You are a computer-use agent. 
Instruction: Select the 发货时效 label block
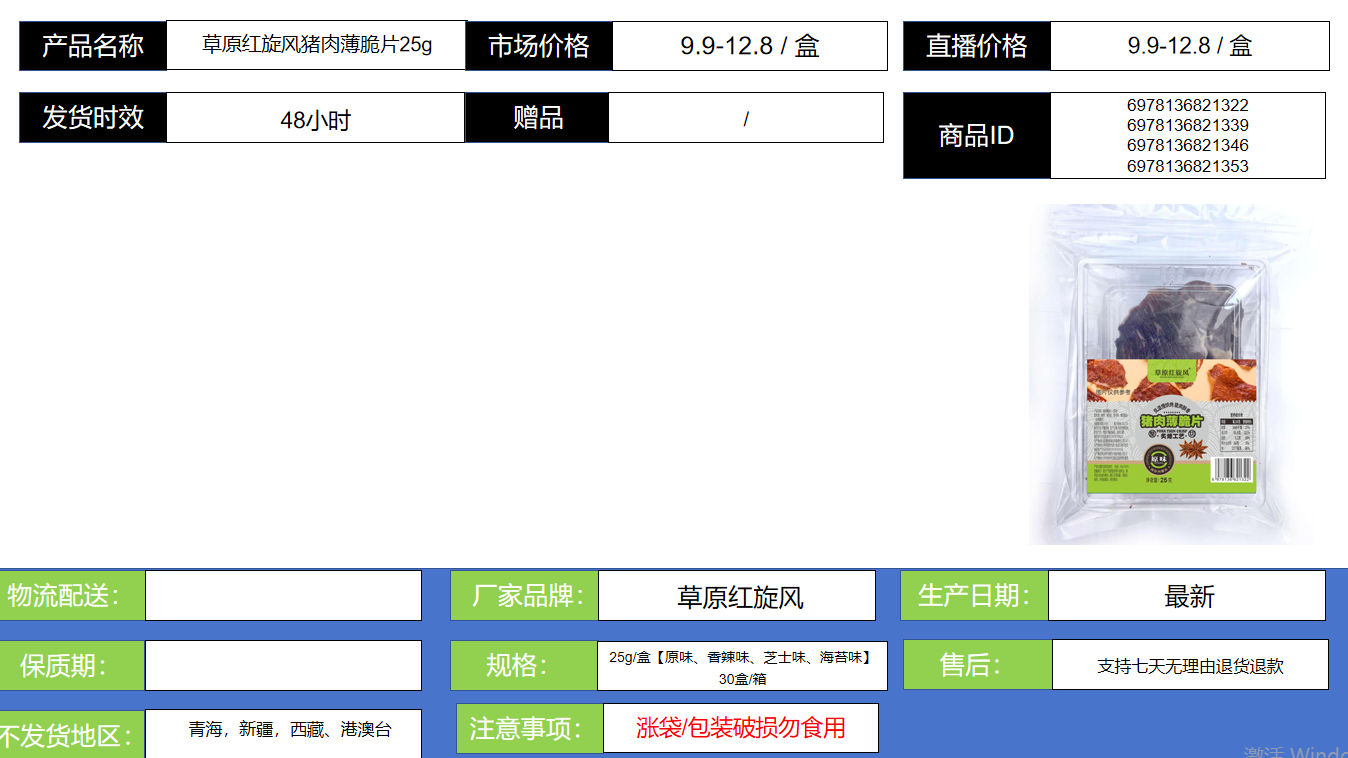point(93,118)
